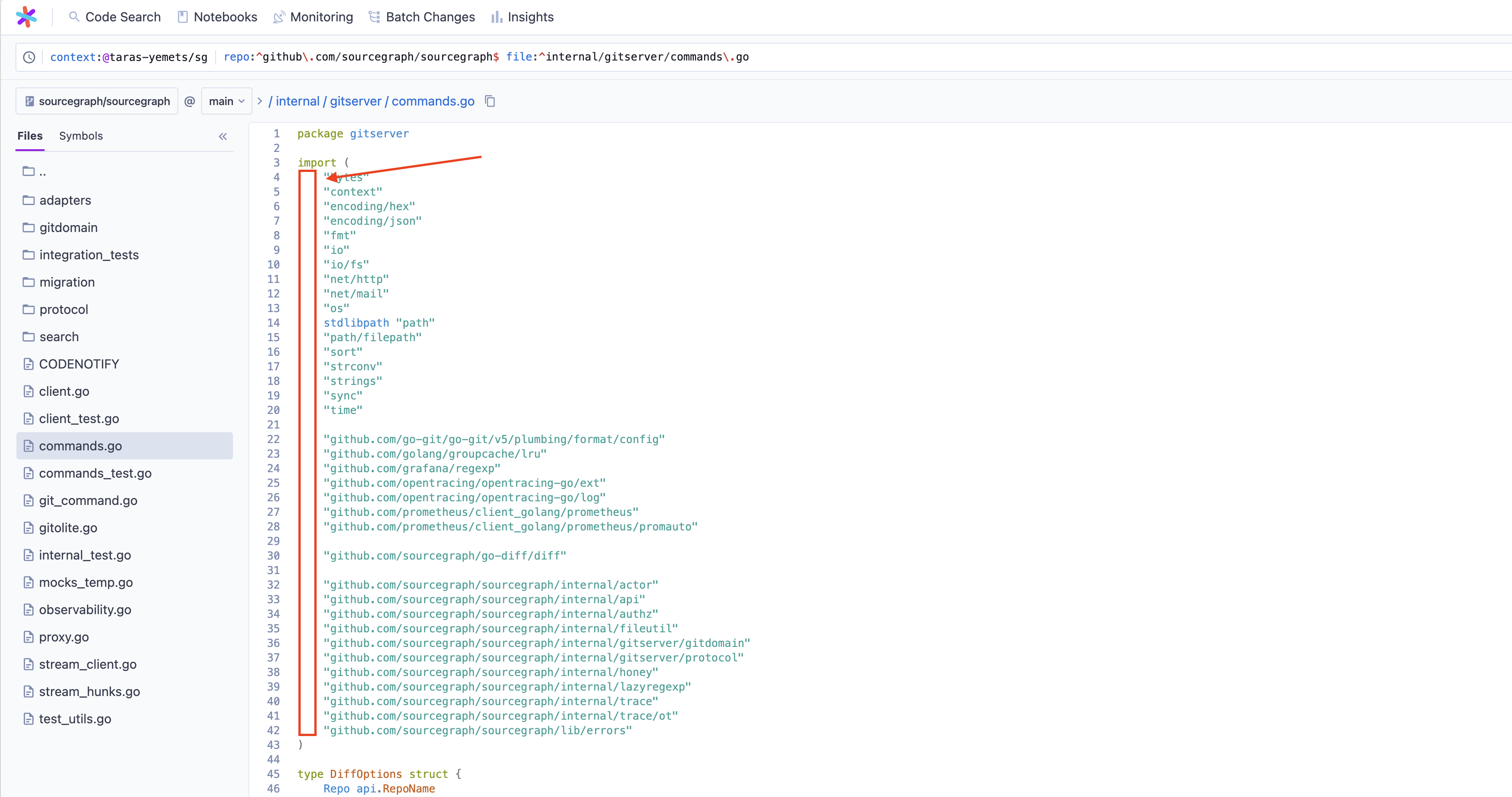Open Insights from the navbar
This screenshot has width=1512, height=797.
pos(522,17)
